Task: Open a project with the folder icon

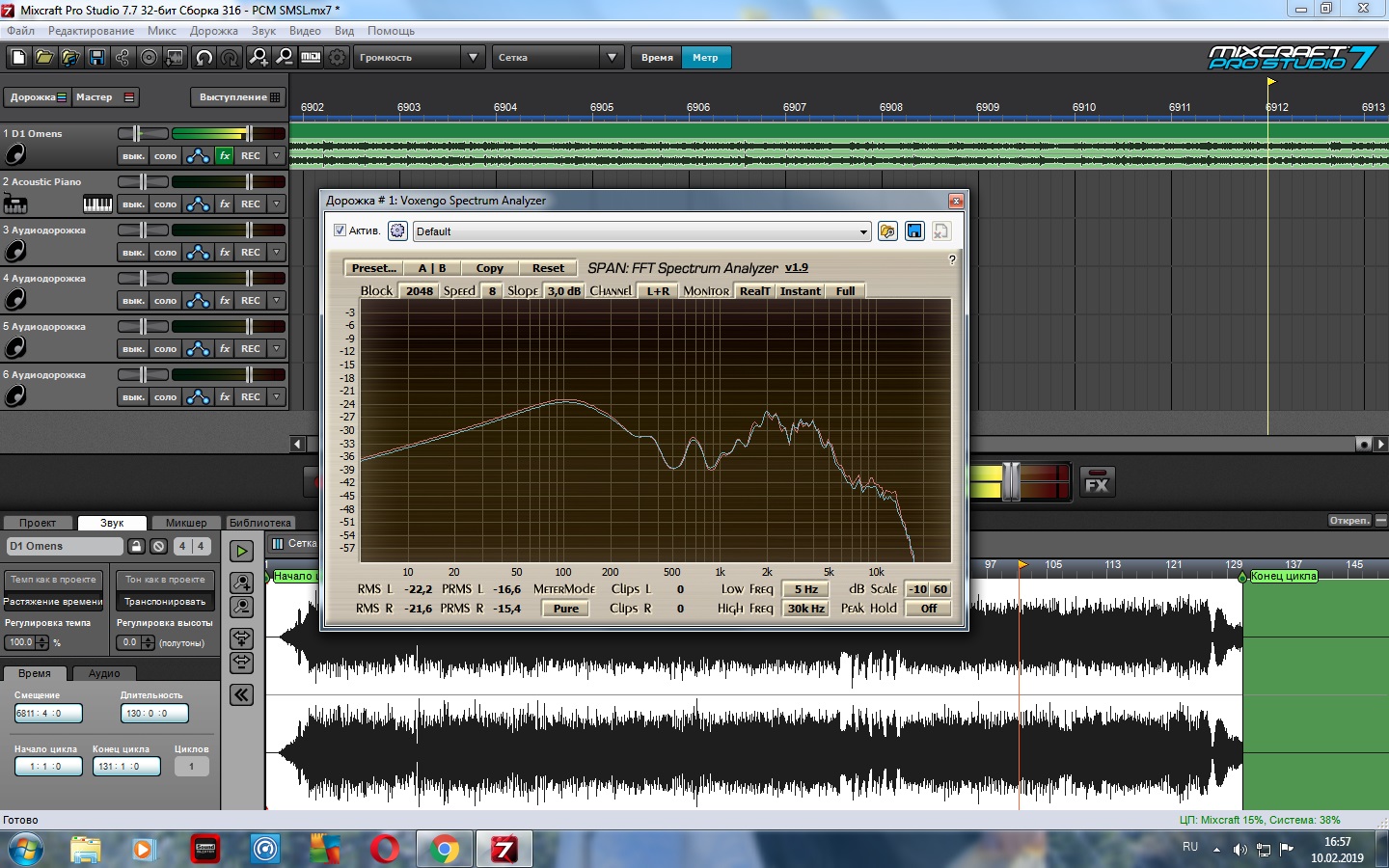Action: 44,58
